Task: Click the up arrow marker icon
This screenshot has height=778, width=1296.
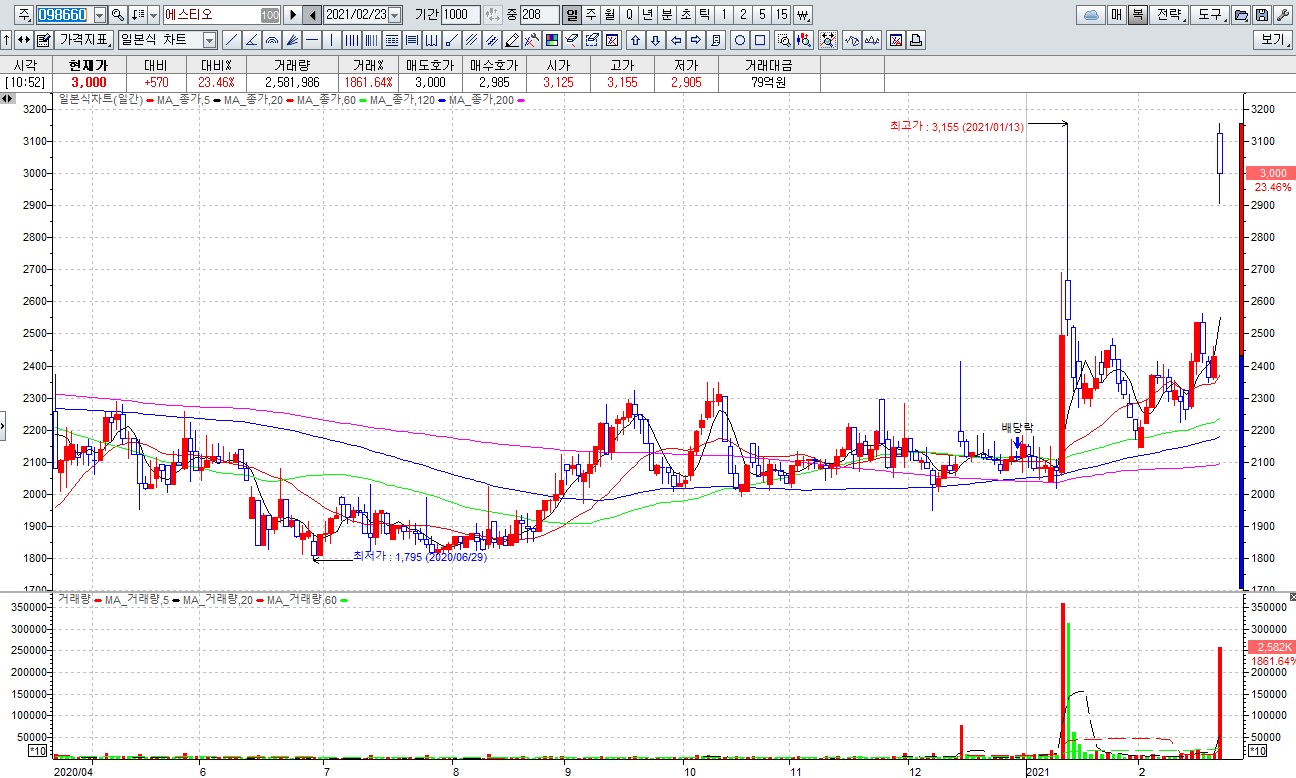Action: point(635,40)
